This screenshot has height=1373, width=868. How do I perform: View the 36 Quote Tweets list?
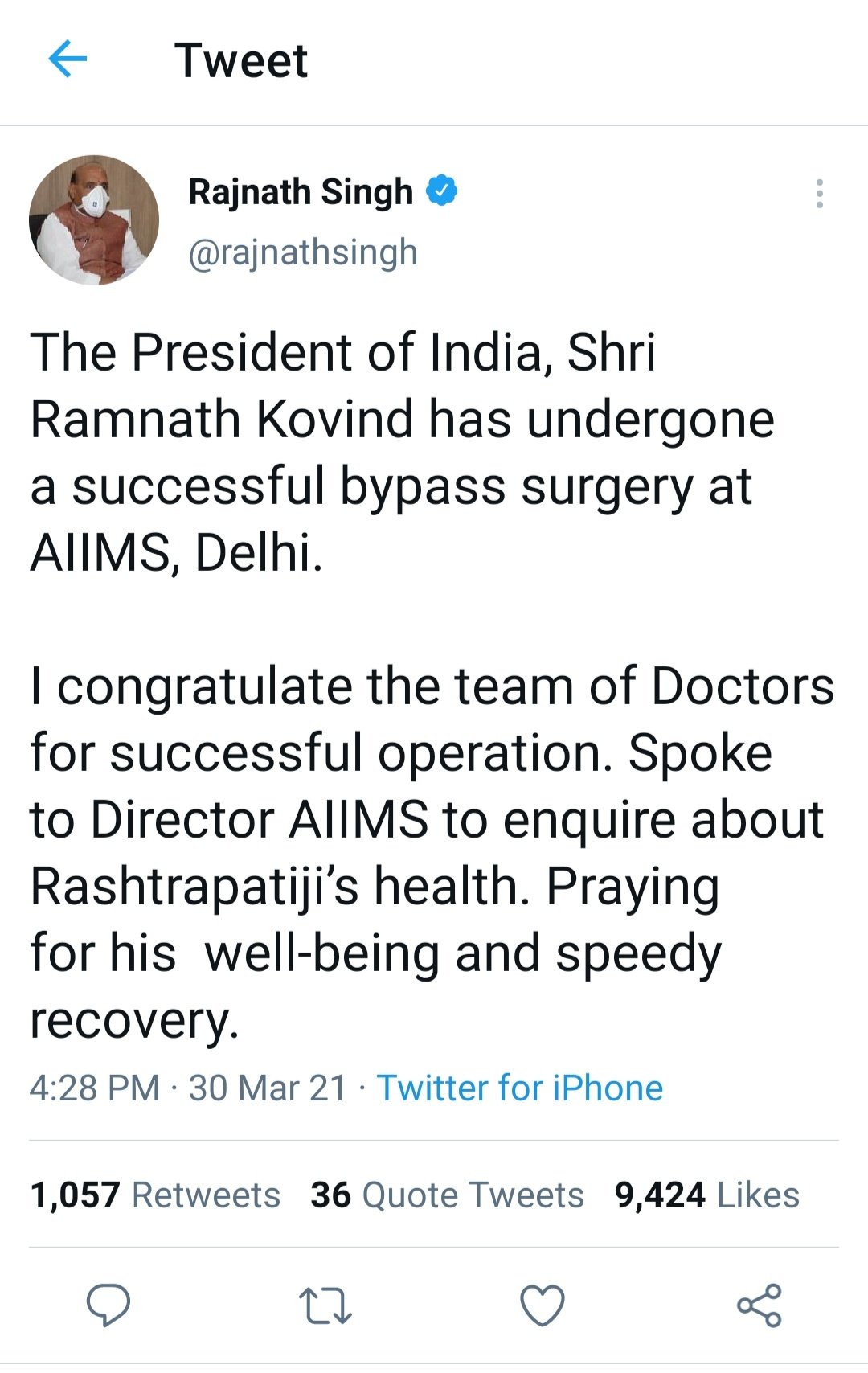(447, 1195)
